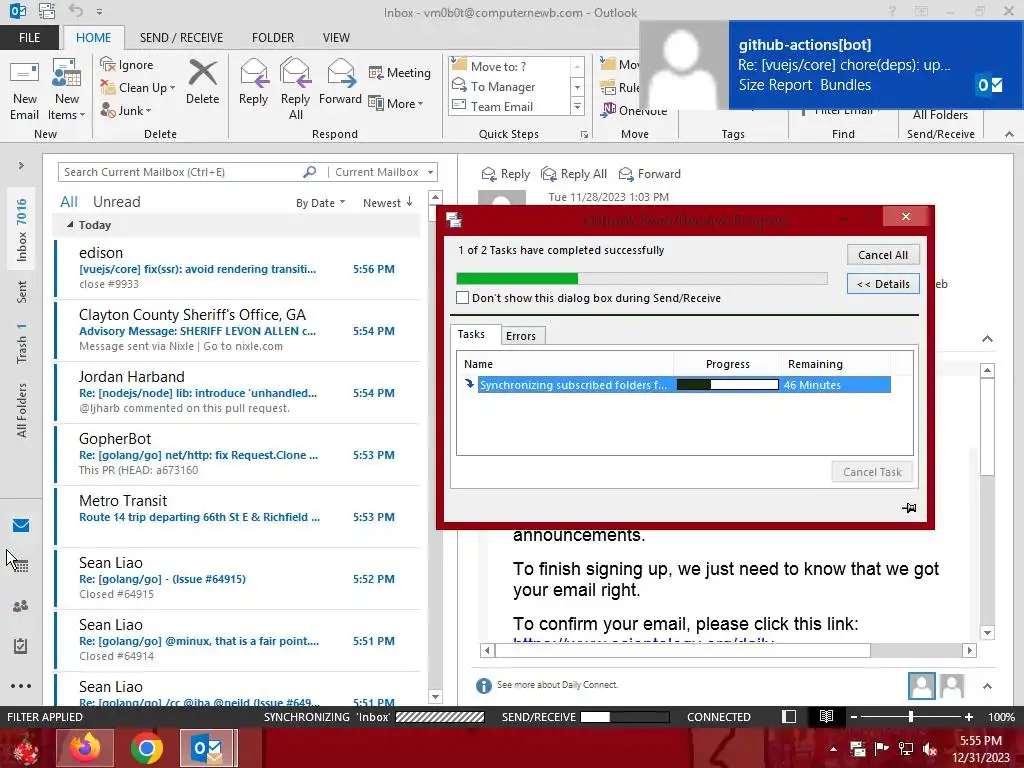Pin the Send/Receive Progress dialog

click(909, 507)
